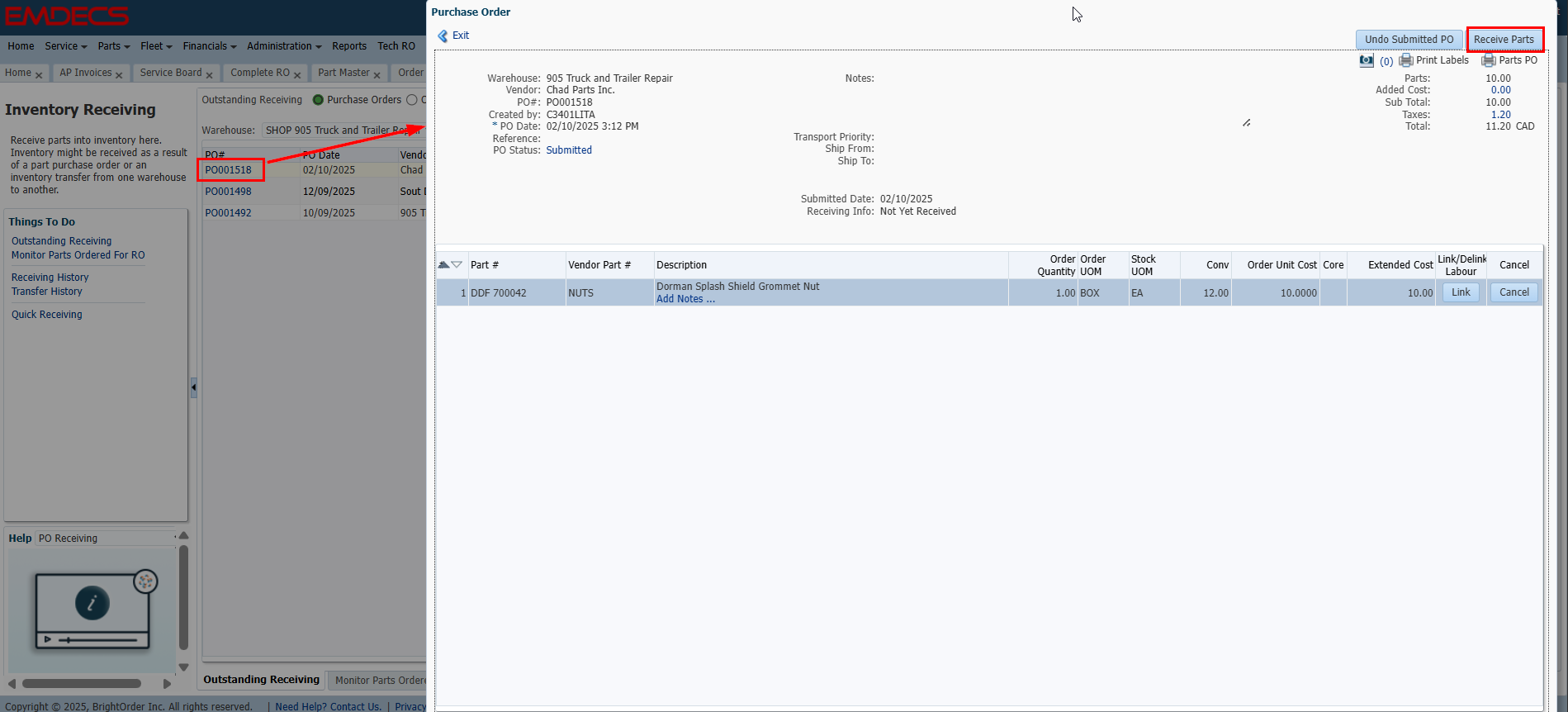Click the Parts PO printer icon
Screen dimensions: 1568x712
[x=1488, y=60]
